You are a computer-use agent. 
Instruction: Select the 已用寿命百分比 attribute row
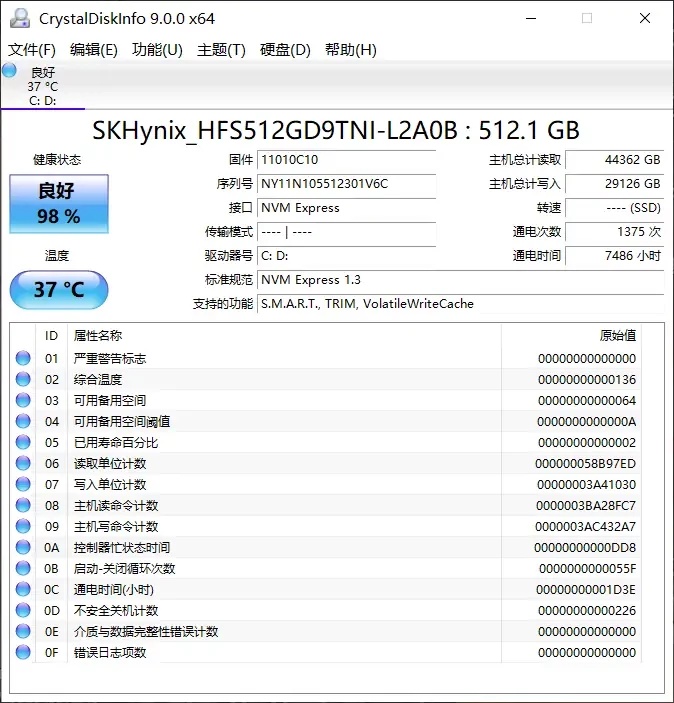[x=326, y=443]
